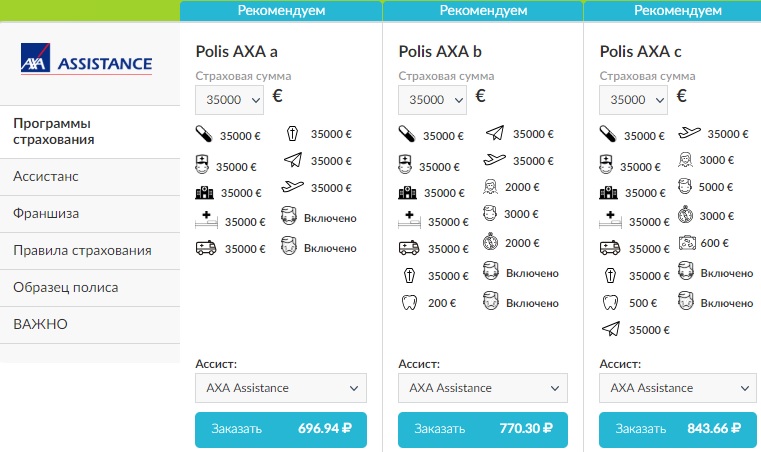Screen dimensions: 761x452
Task: Open the insurance sum dropdown for Polis AXA c
Action: point(633,100)
